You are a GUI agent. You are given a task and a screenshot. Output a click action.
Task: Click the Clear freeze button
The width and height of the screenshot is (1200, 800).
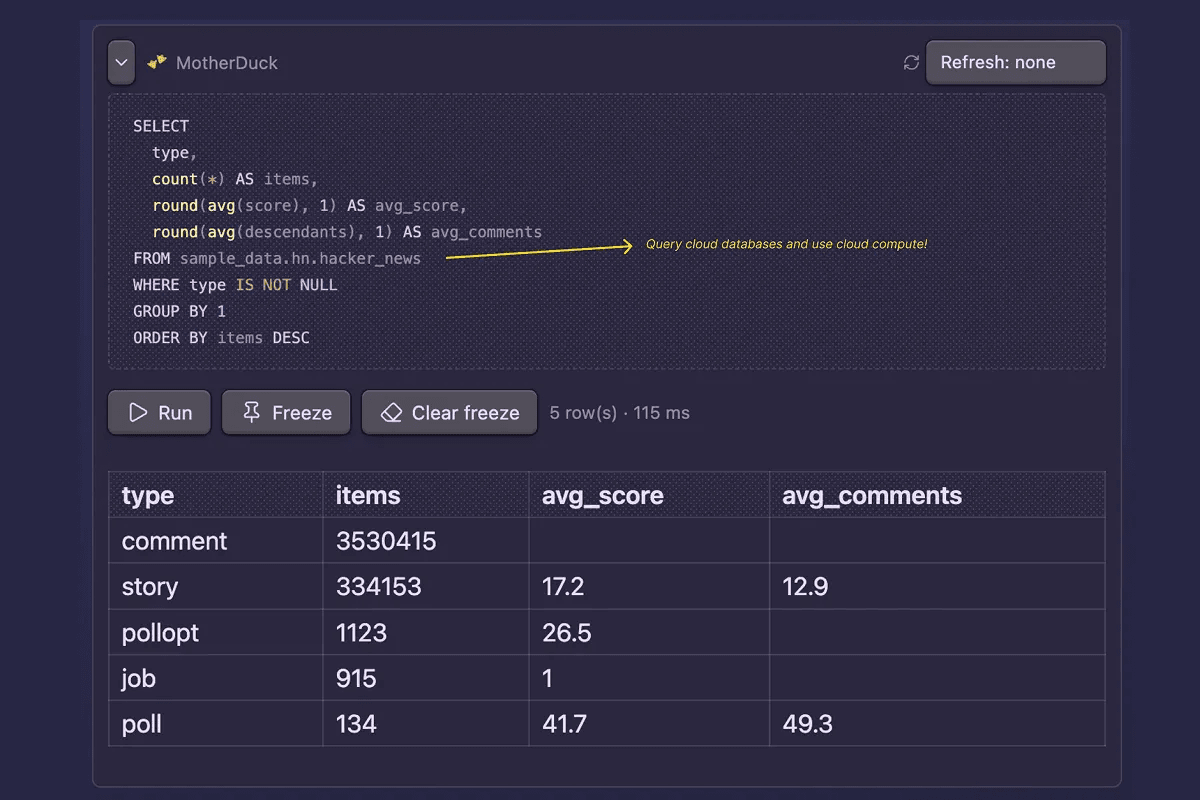coord(450,412)
